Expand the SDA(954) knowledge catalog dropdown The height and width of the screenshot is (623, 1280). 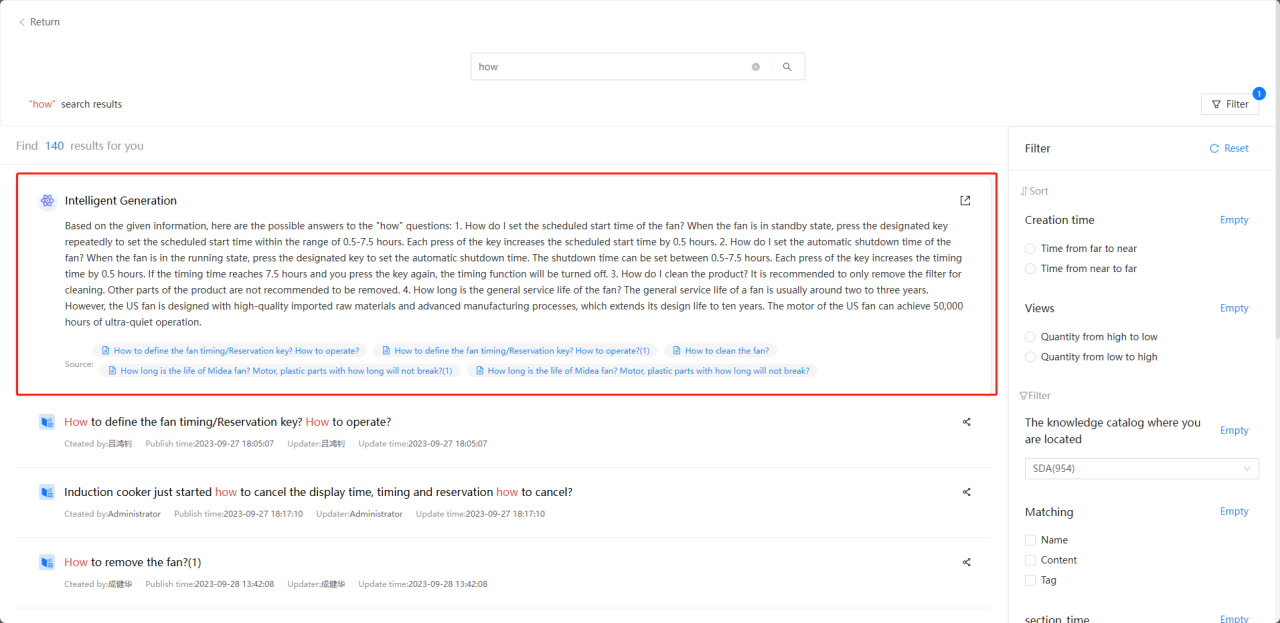click(x=1141, y=468)
